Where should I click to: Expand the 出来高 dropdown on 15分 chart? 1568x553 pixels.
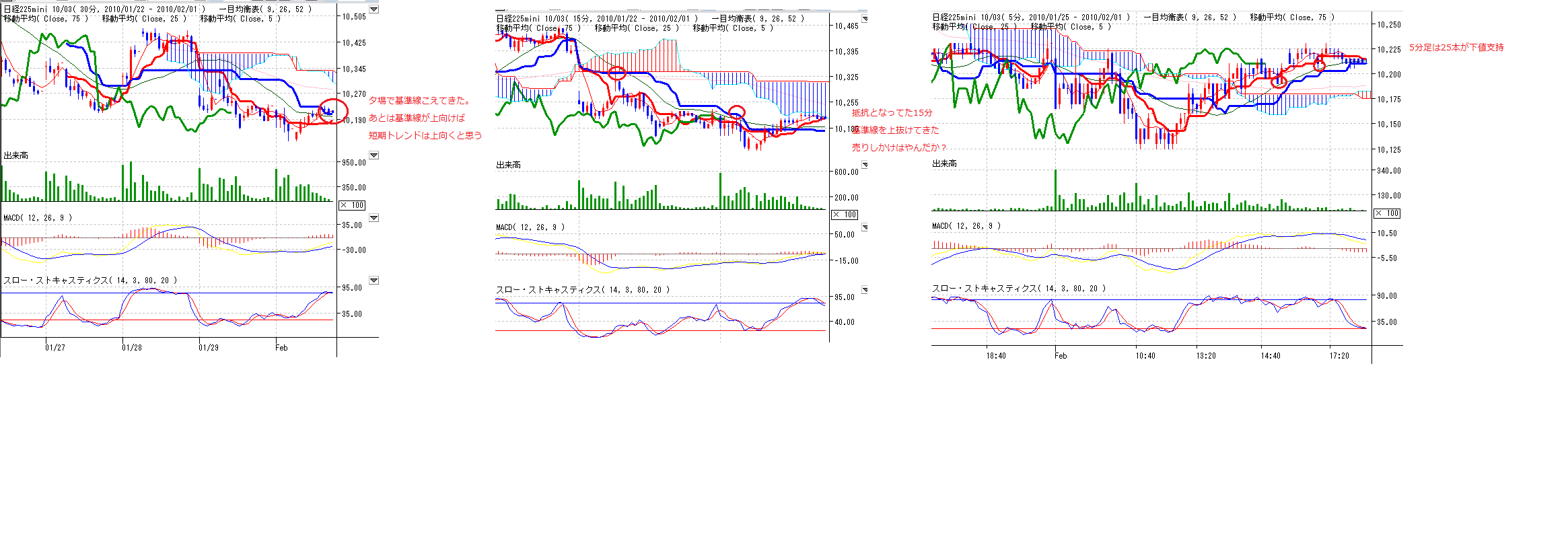(865, 165)
